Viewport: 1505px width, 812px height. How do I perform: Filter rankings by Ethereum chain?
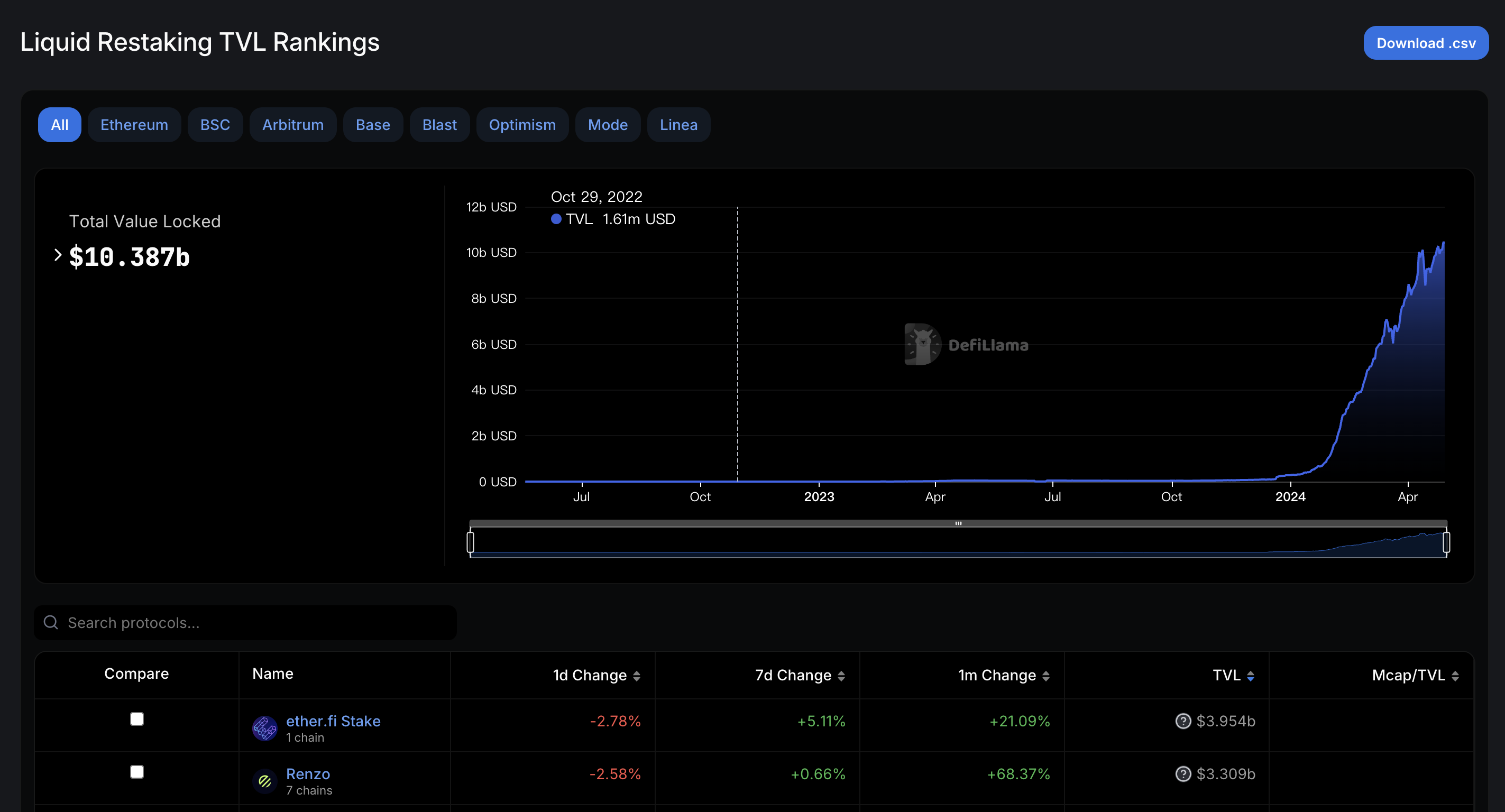tap(134, 125)
